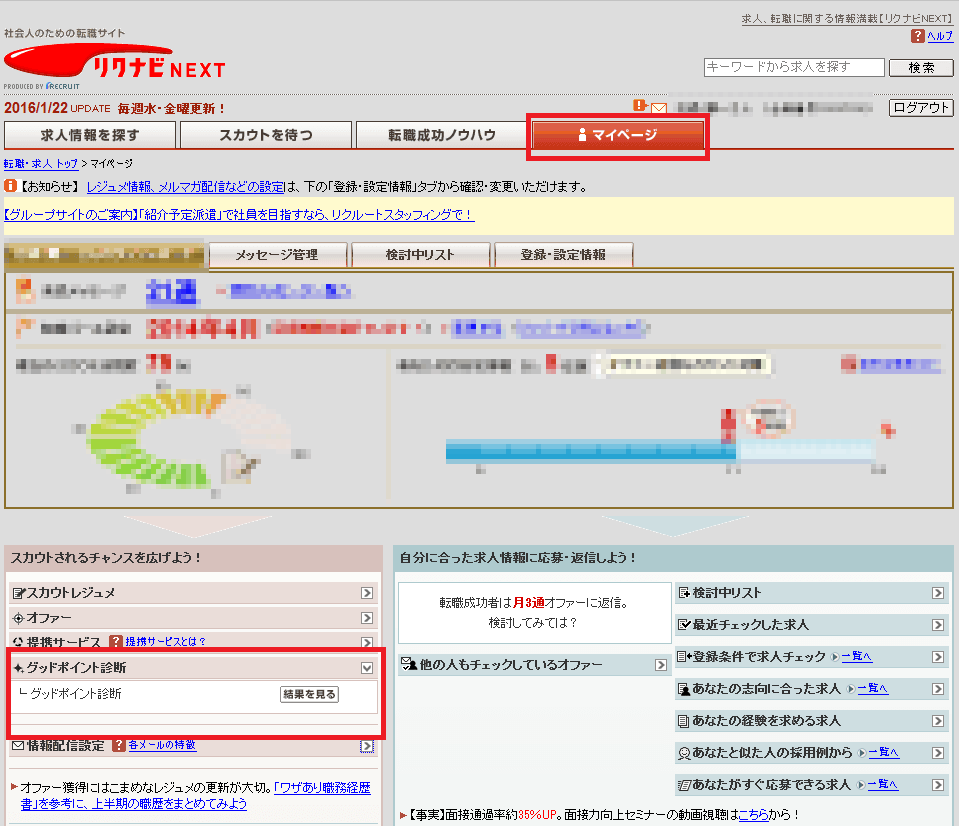The height and width of the screenshot is (826, 959).
Task: Click the orange お知らせ info icon
Action: [10, 185]
